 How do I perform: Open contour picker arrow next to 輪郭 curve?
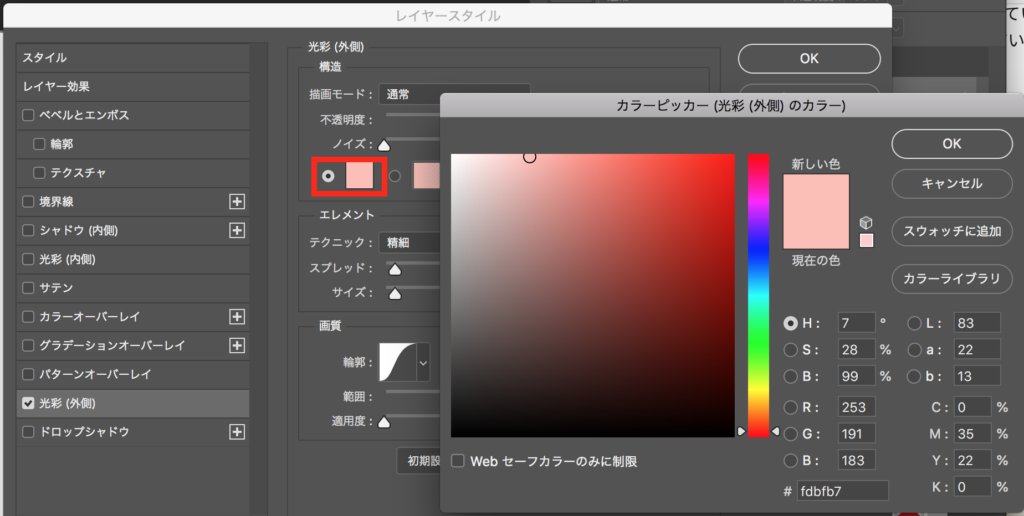tap(424, 362)
